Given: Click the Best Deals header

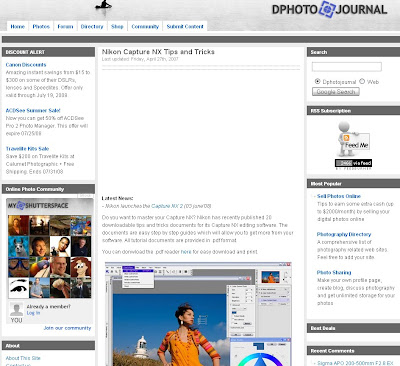Looking at the screenshot, I should [353, 328].
